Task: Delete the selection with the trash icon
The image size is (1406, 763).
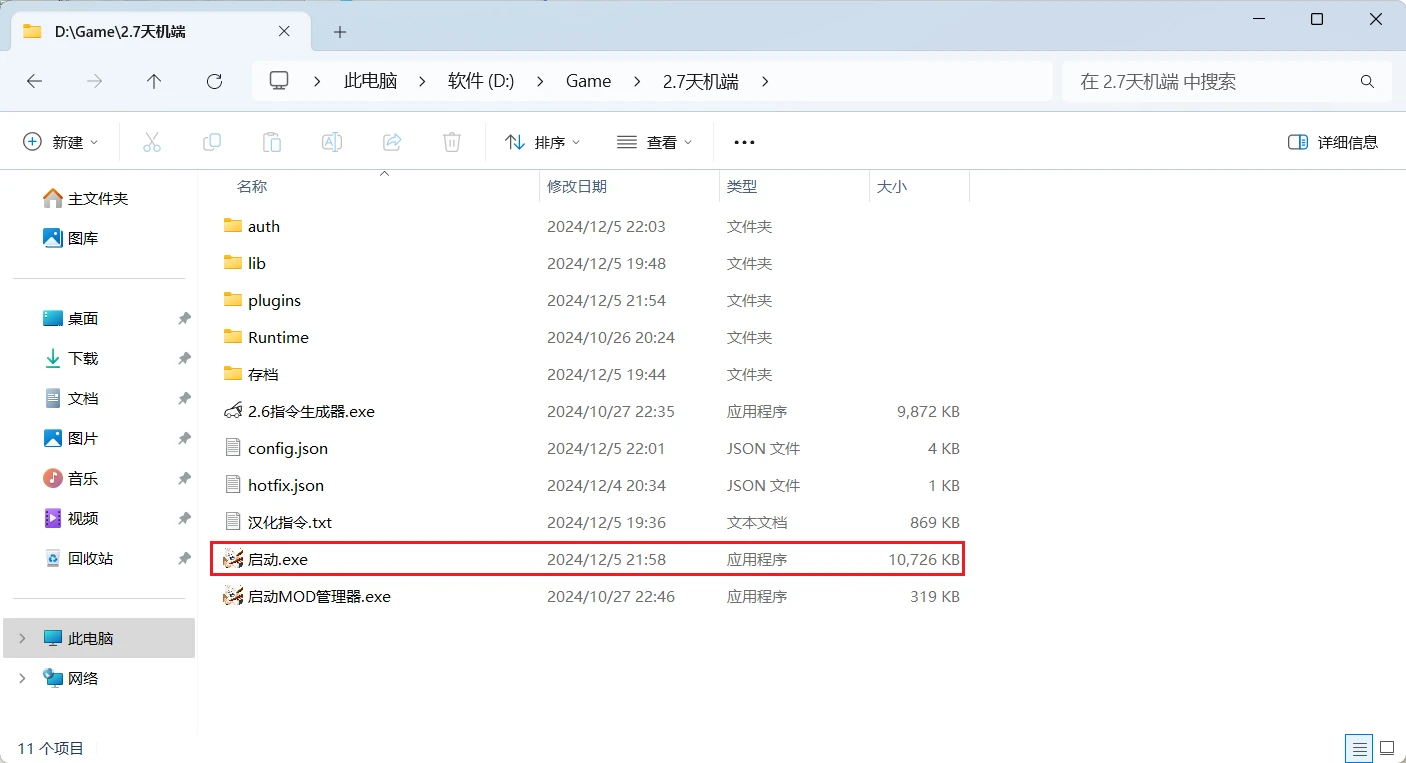Action: [451, 141]
